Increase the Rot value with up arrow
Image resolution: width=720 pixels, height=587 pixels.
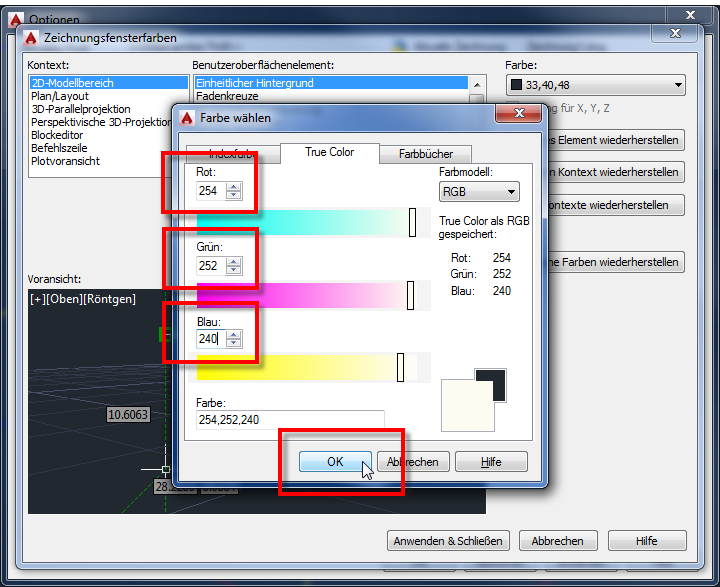(x=234, y=187)
